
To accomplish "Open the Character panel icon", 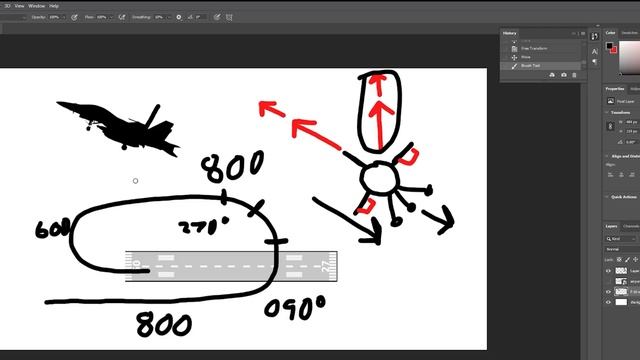I will click(594, 51).
